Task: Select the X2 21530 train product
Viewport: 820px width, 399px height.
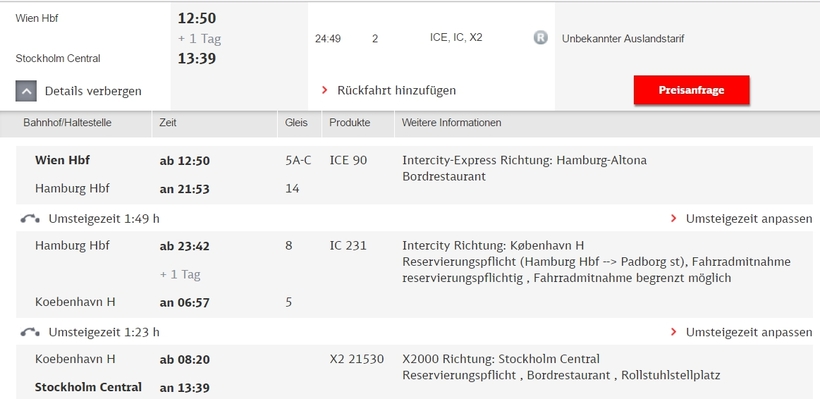Action: pyautogui.click(x=357, y=359)
